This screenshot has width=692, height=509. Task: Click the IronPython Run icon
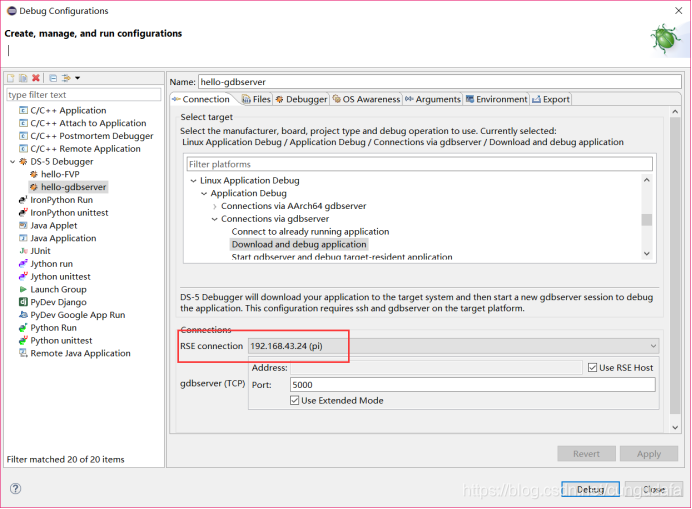tap(23, 200)
